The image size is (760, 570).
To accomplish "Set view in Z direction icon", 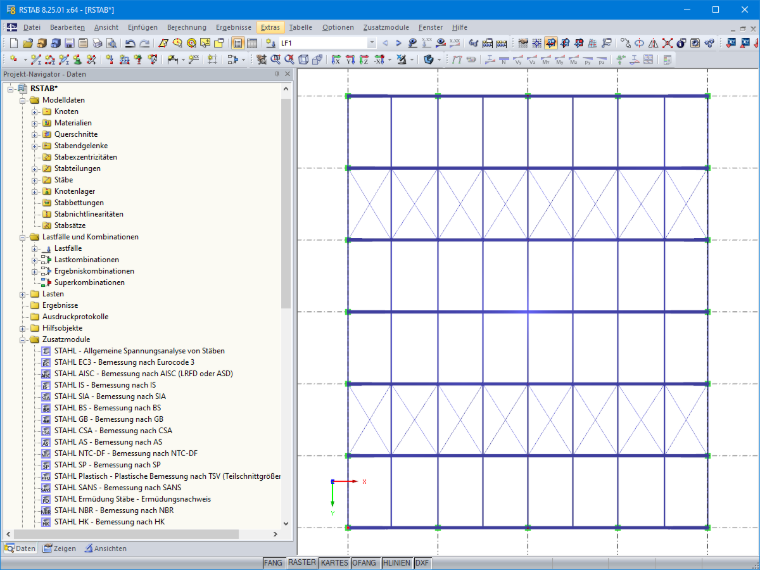I will point(364,60).
